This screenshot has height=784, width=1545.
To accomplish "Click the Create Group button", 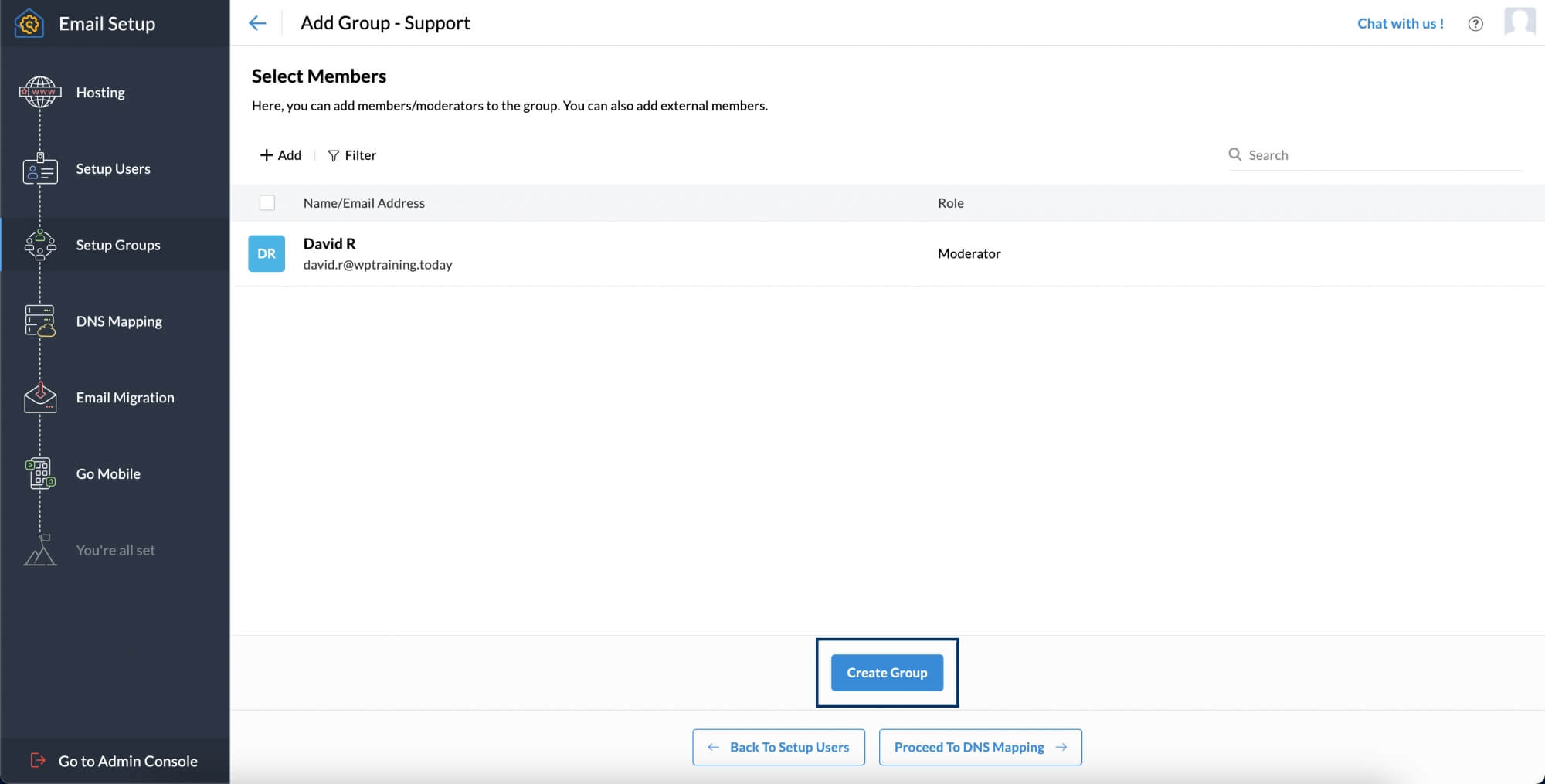I will 887,673.
